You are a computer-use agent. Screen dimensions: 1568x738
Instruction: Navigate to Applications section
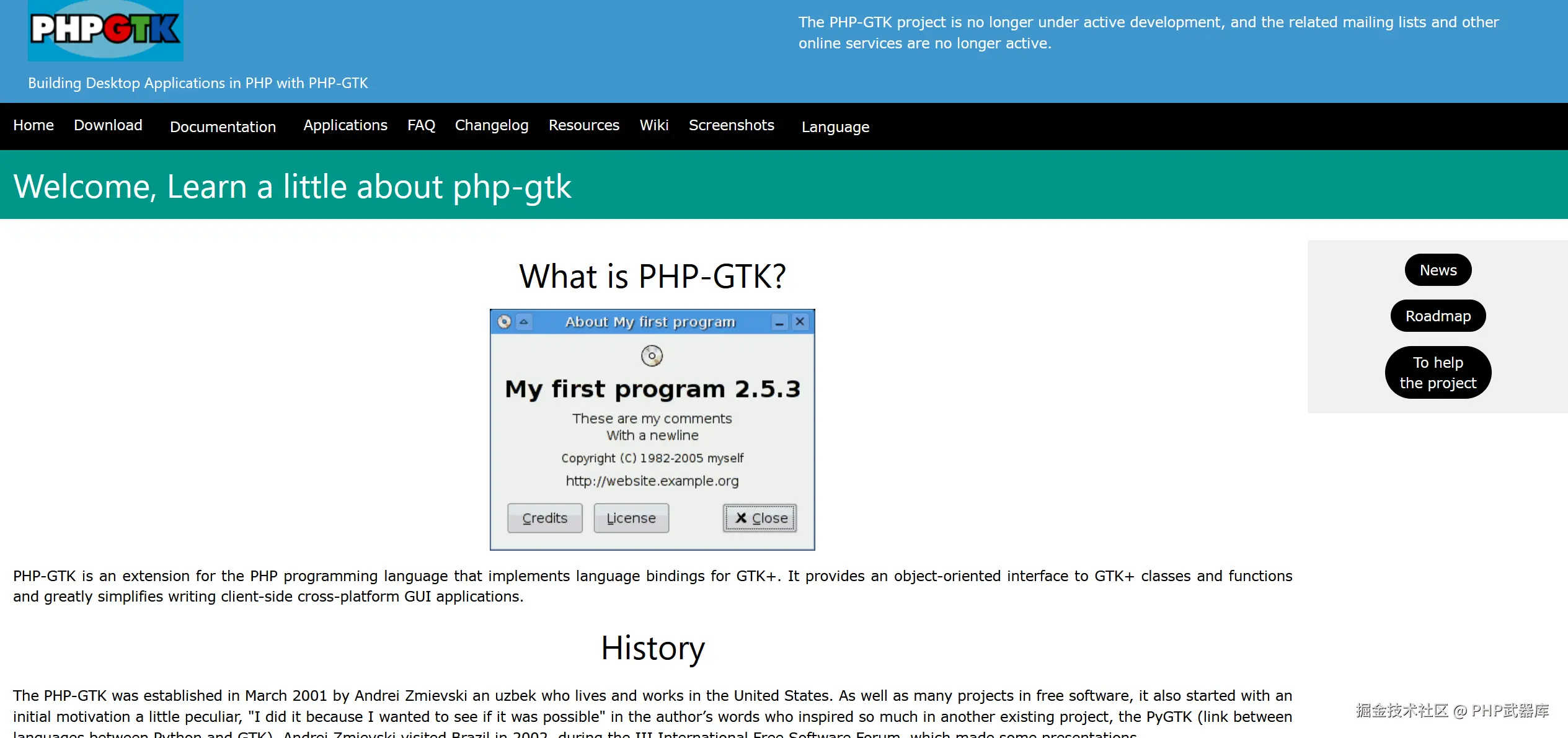(x=345, y=125)
